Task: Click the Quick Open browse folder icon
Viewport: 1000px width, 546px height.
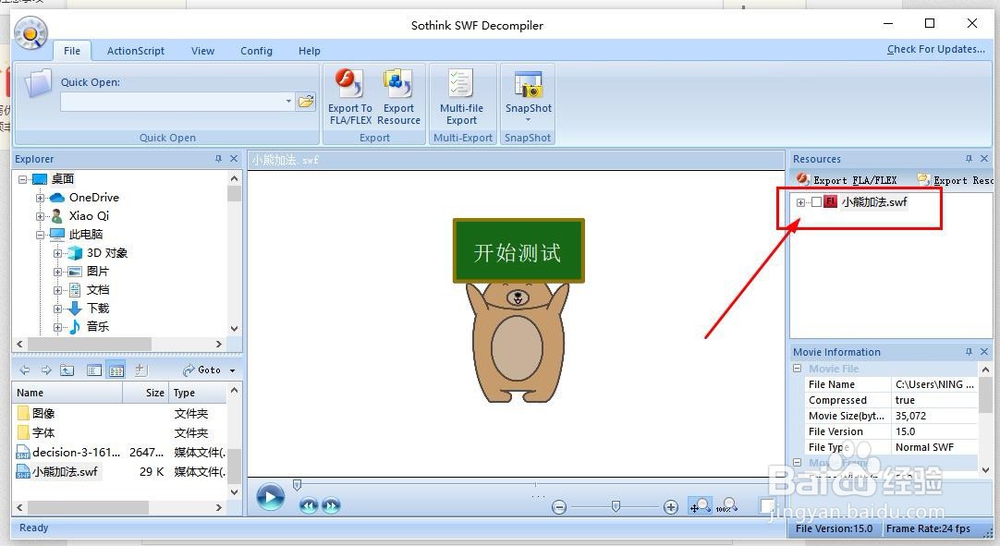Action: click(306, 101)
